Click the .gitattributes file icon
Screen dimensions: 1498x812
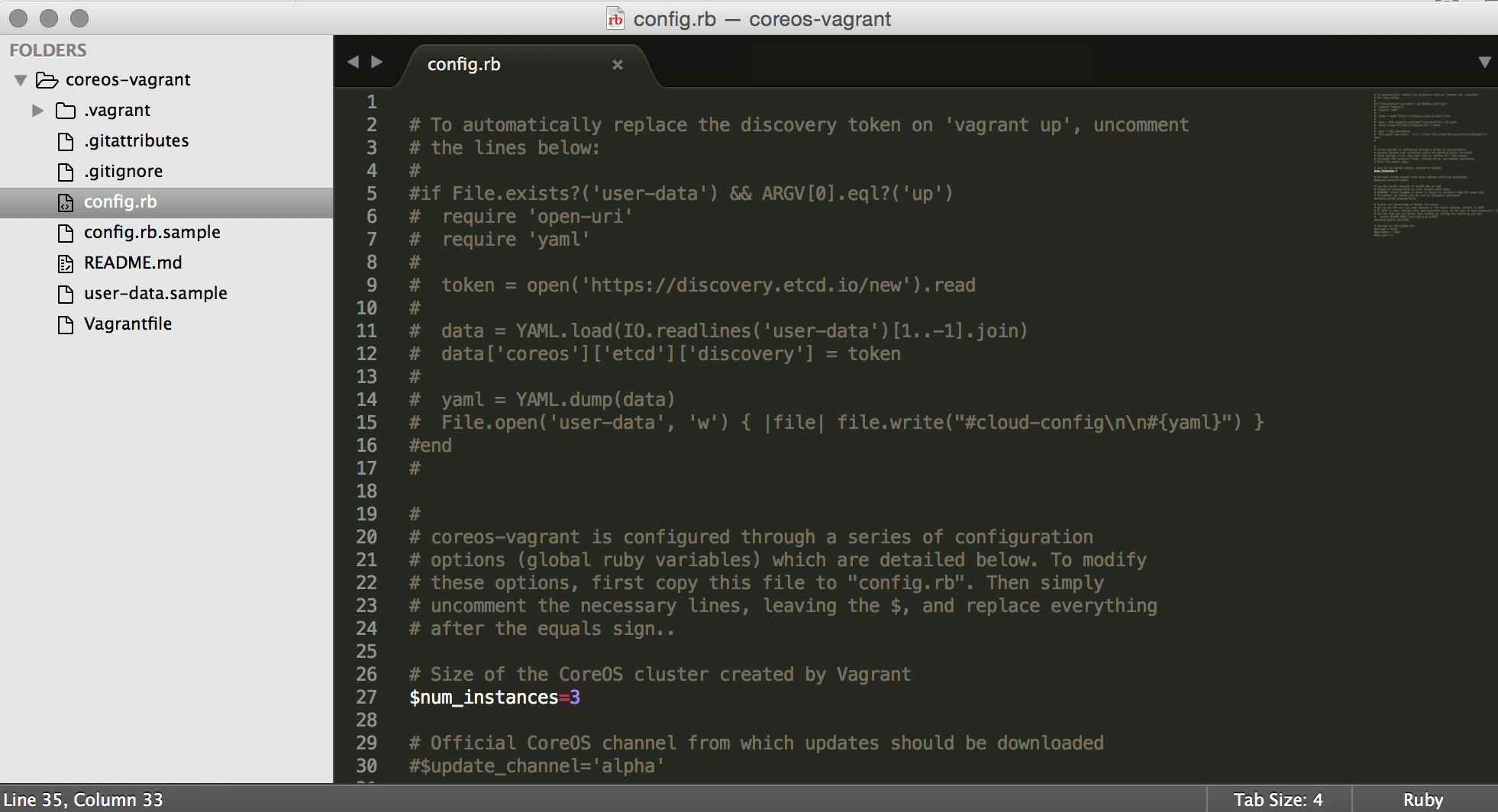[x=66, y=141]
